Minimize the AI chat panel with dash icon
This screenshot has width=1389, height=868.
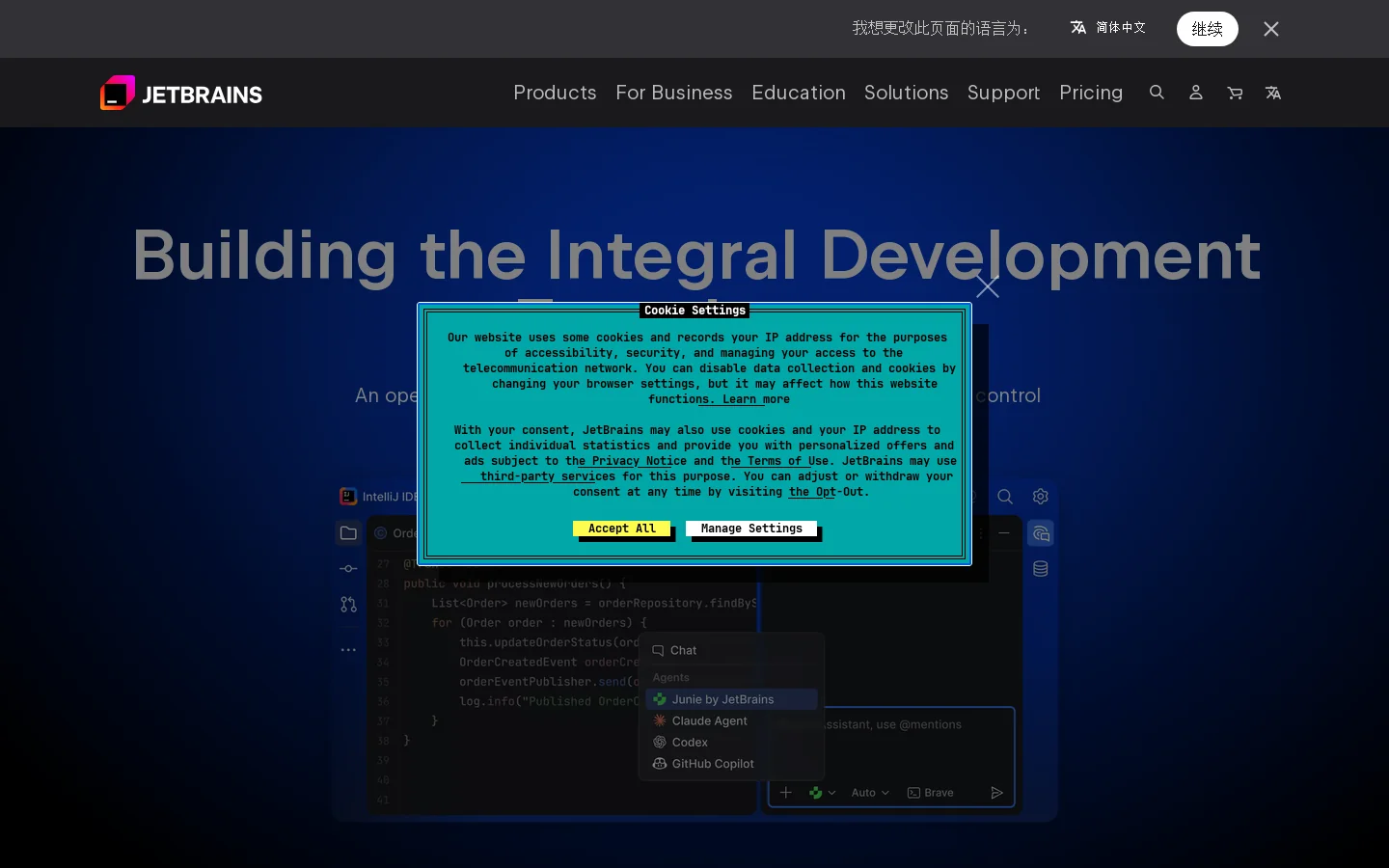(x=1004, y=532)
